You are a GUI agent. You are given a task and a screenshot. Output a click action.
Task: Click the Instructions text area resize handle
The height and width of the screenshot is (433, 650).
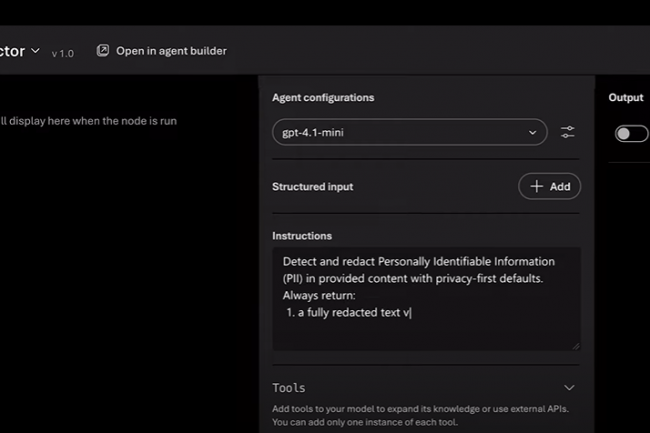575,345
